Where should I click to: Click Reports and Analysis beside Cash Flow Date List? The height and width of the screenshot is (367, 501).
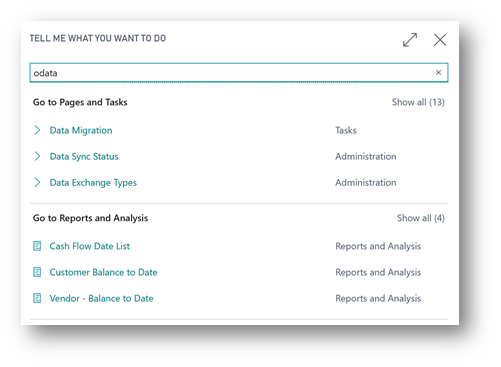pos(378,246)
